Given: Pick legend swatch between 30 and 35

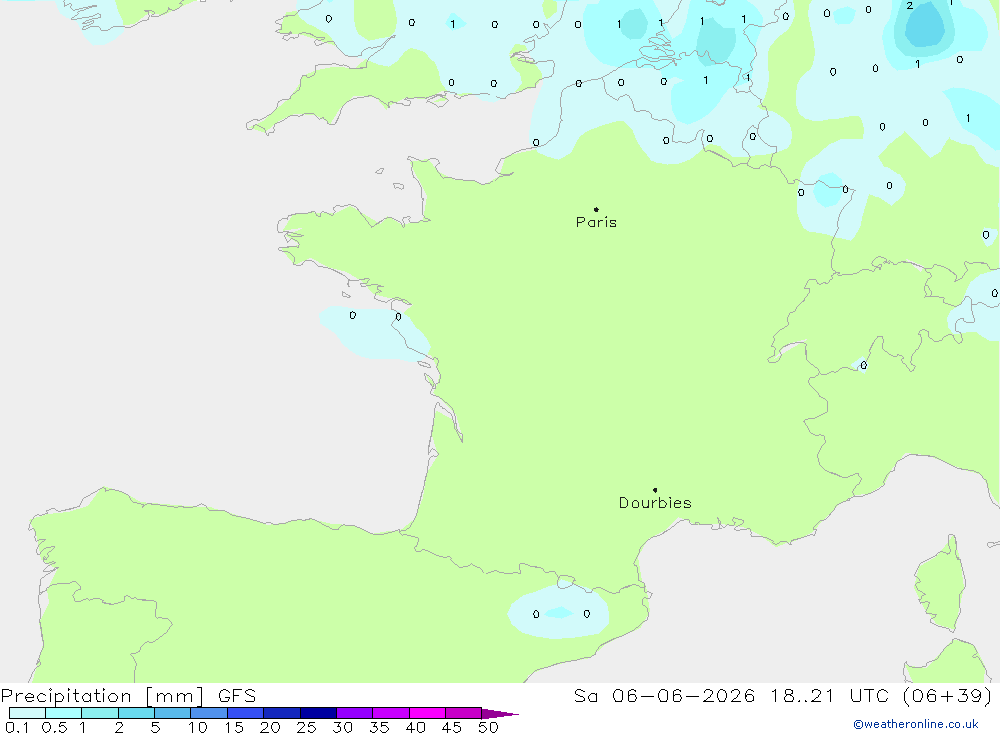Looking at the screenshot, I should pos(355,713).
